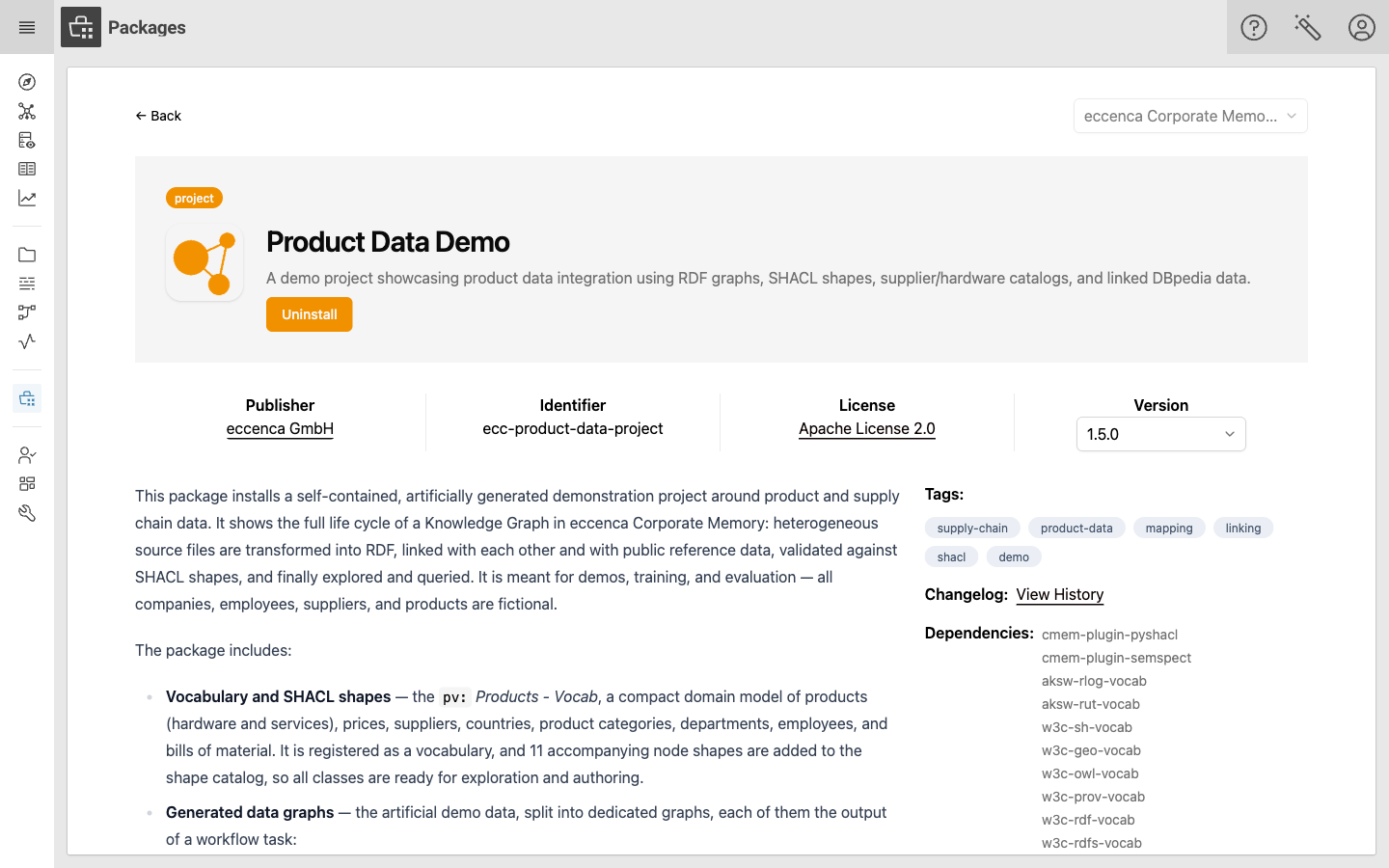Click dependency w3c-owl-vocab
This screenshot has width=1389, height=868.
tap(1090, 773)
